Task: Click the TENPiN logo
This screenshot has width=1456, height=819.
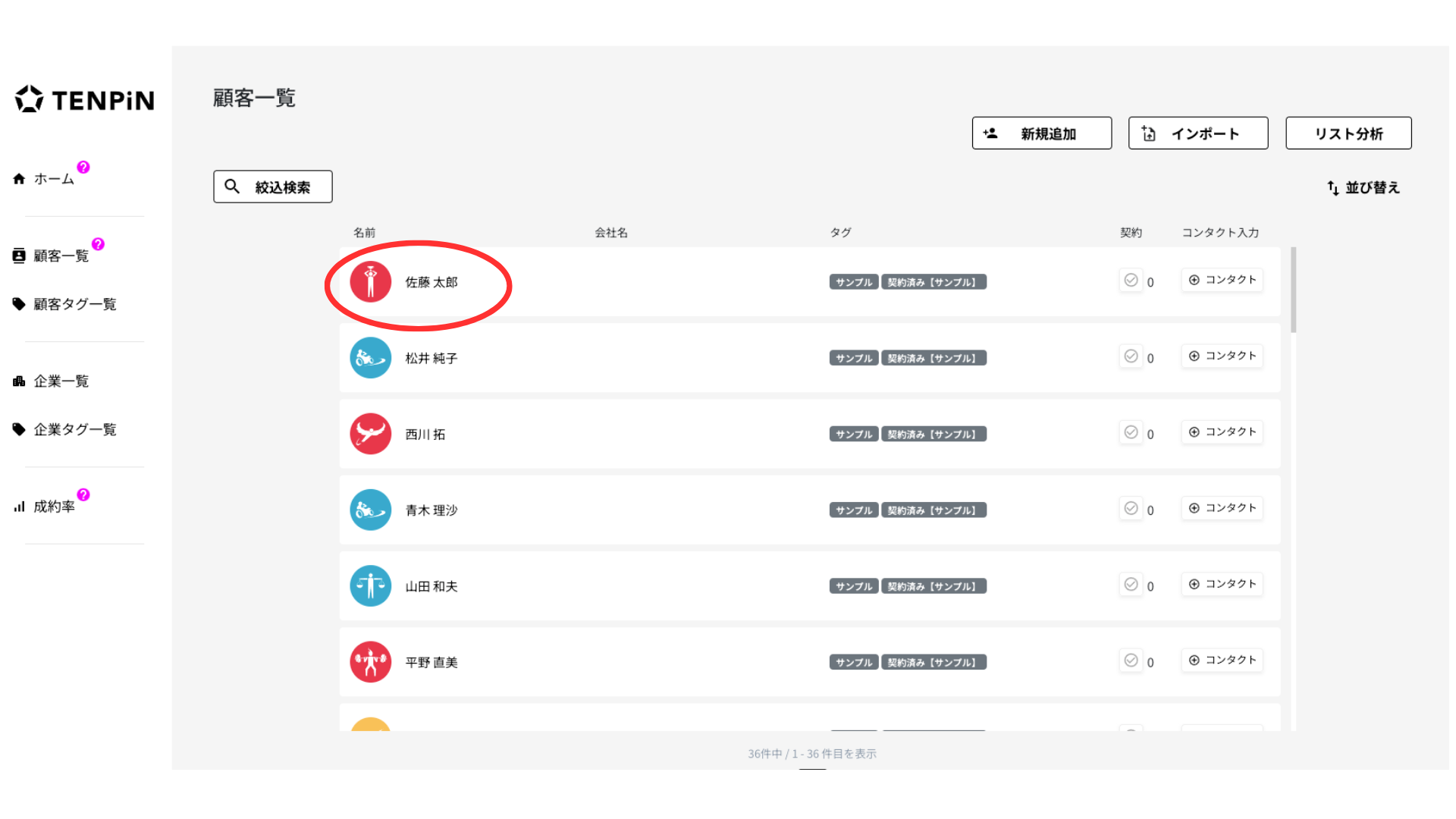Action: coord(84,99)
